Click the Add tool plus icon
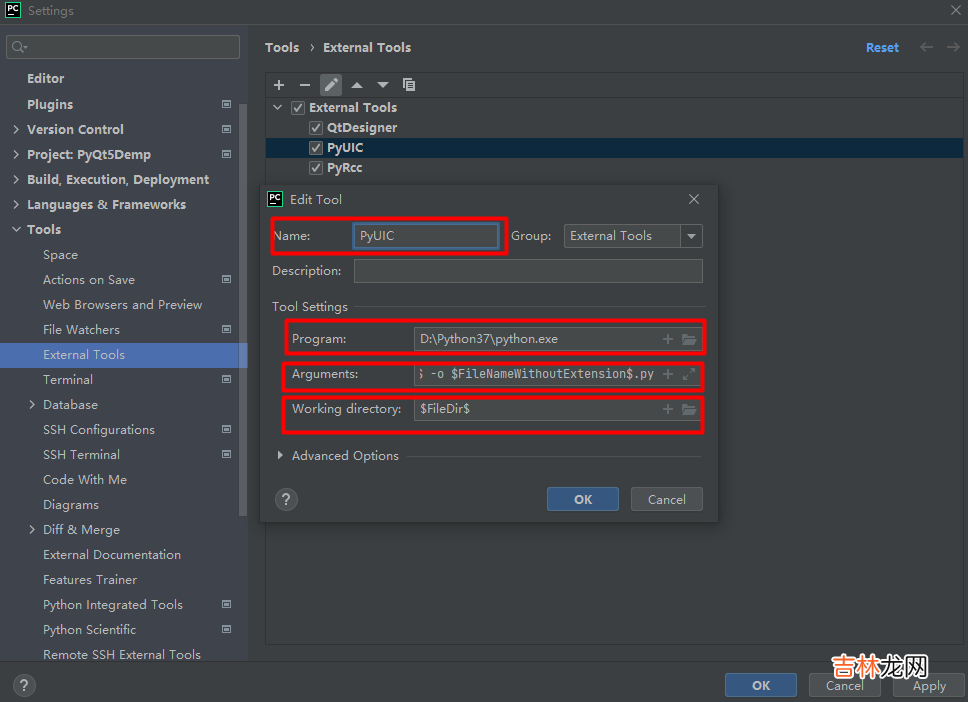Viewport: 968px width, 702px height. [x=279, y=85]
